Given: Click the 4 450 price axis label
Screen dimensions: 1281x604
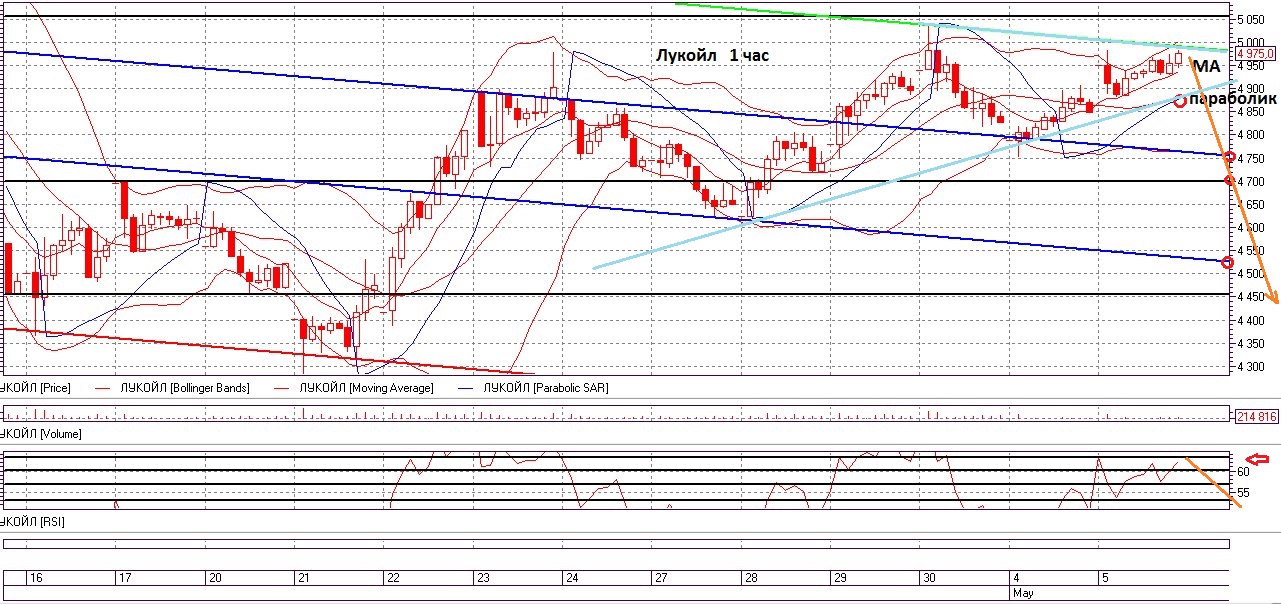Looking at the screenshot, I should tap(1249, 297).
